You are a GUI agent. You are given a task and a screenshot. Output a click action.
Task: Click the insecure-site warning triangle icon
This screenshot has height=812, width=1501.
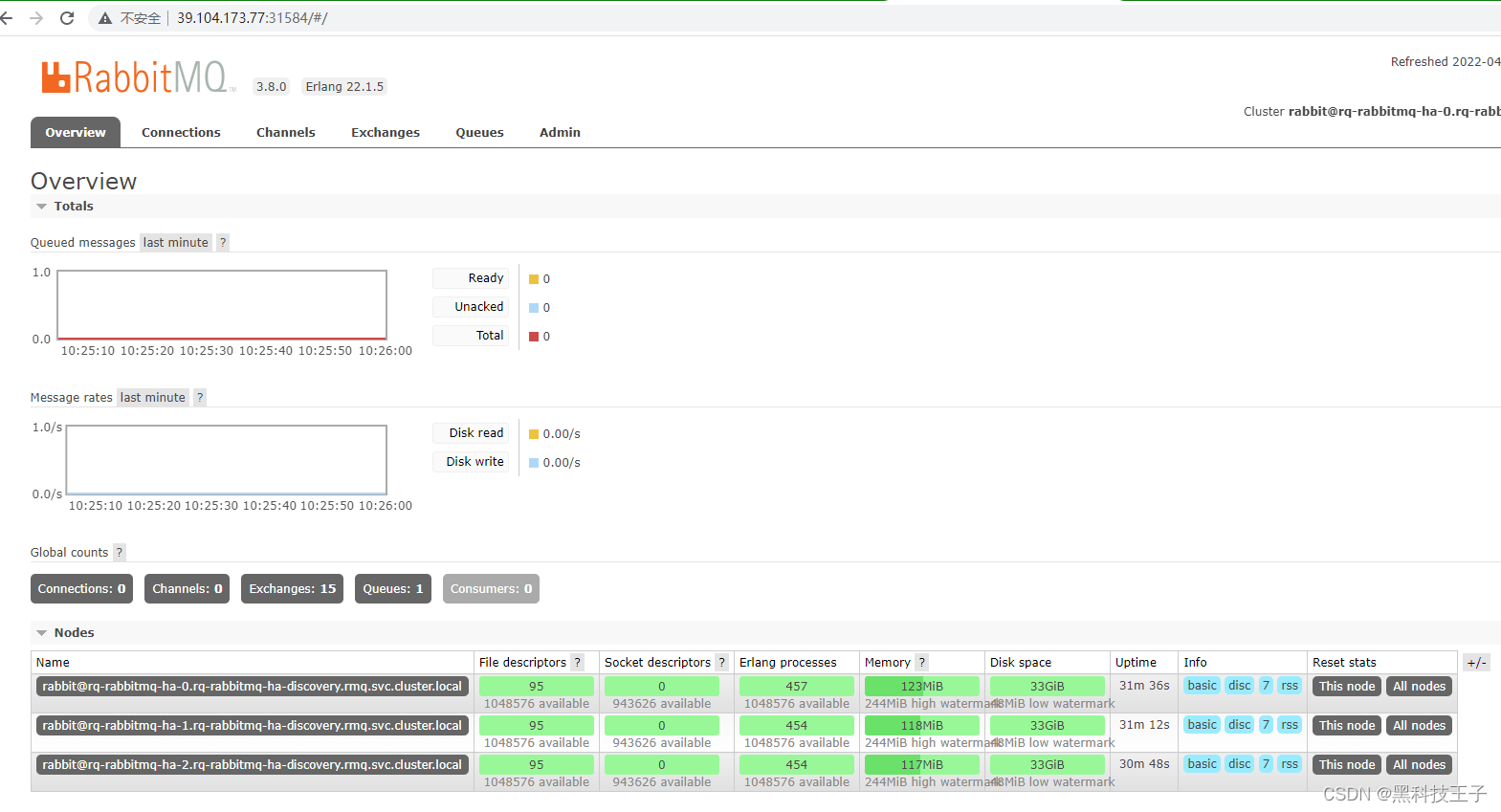pos(106,18)
